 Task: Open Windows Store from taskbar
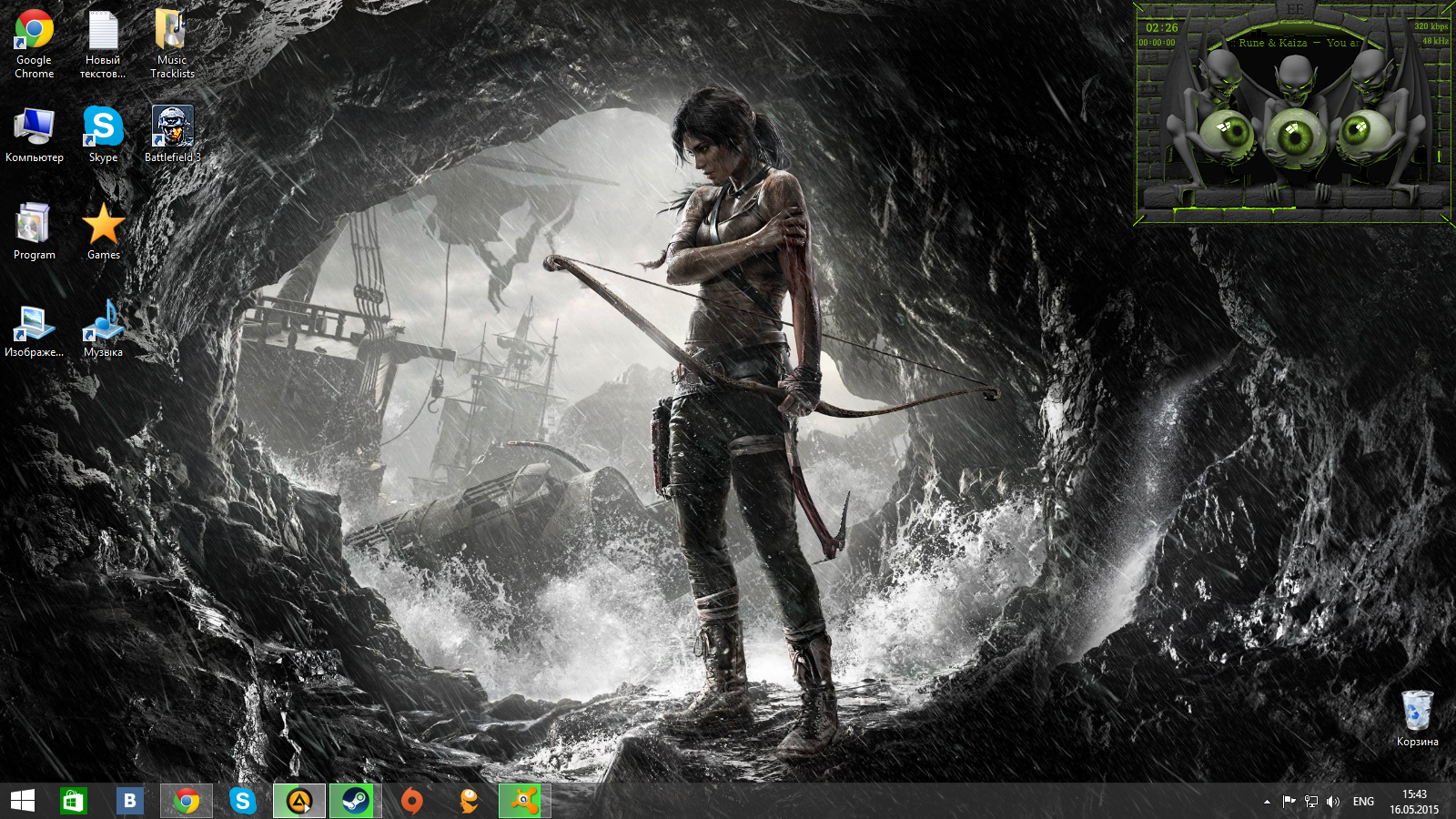coord(74,801)
